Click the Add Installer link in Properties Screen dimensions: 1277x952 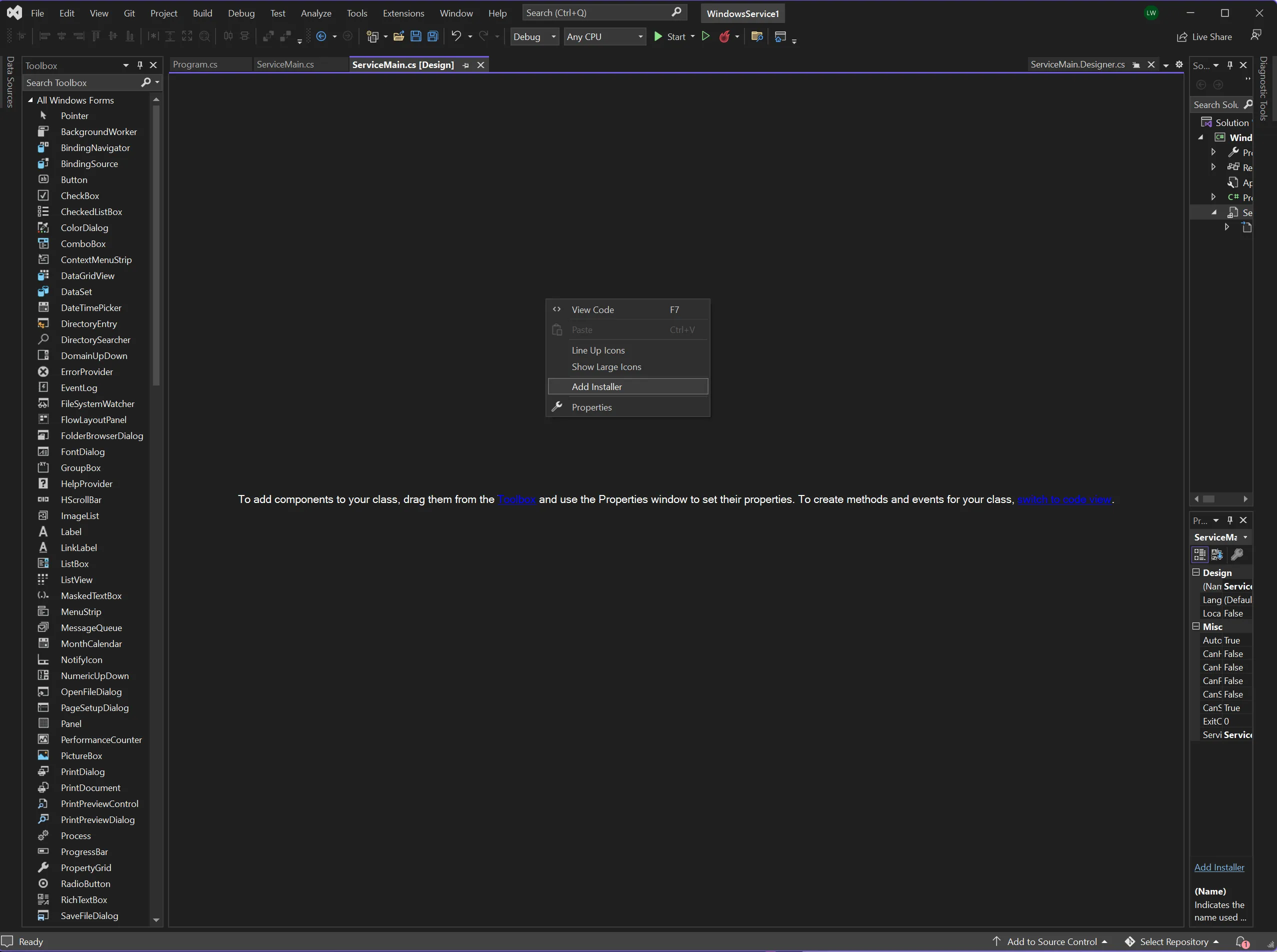1219,867
